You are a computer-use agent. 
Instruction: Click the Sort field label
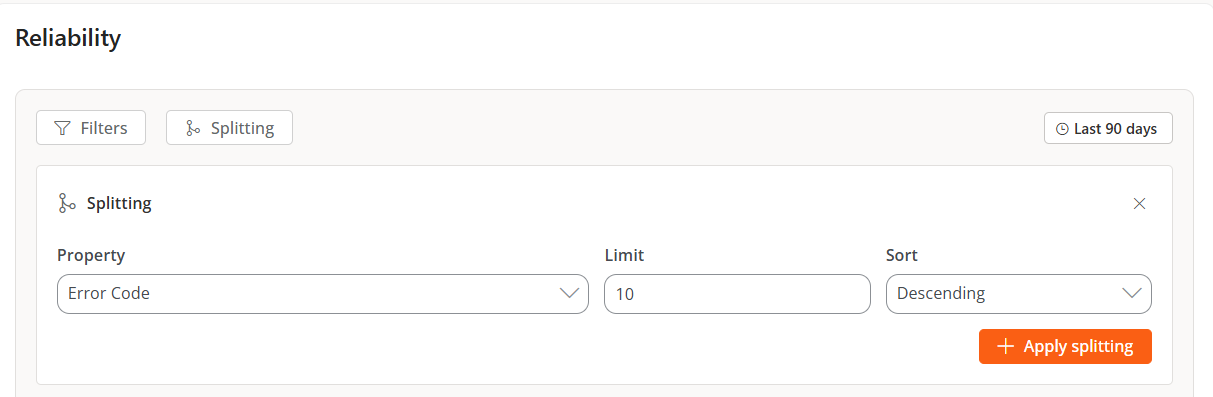[902, 255]
